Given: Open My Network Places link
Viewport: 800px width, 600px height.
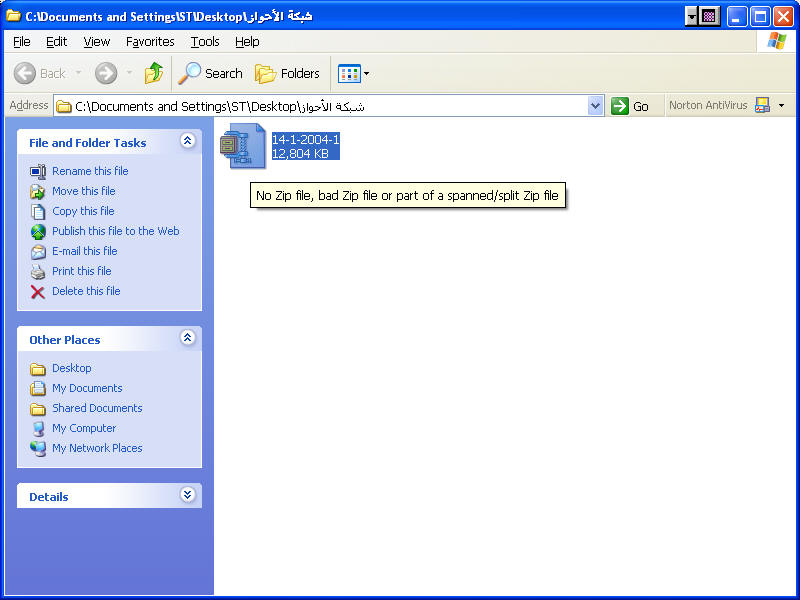Looking at the screenshot, I should click(97, 448).
